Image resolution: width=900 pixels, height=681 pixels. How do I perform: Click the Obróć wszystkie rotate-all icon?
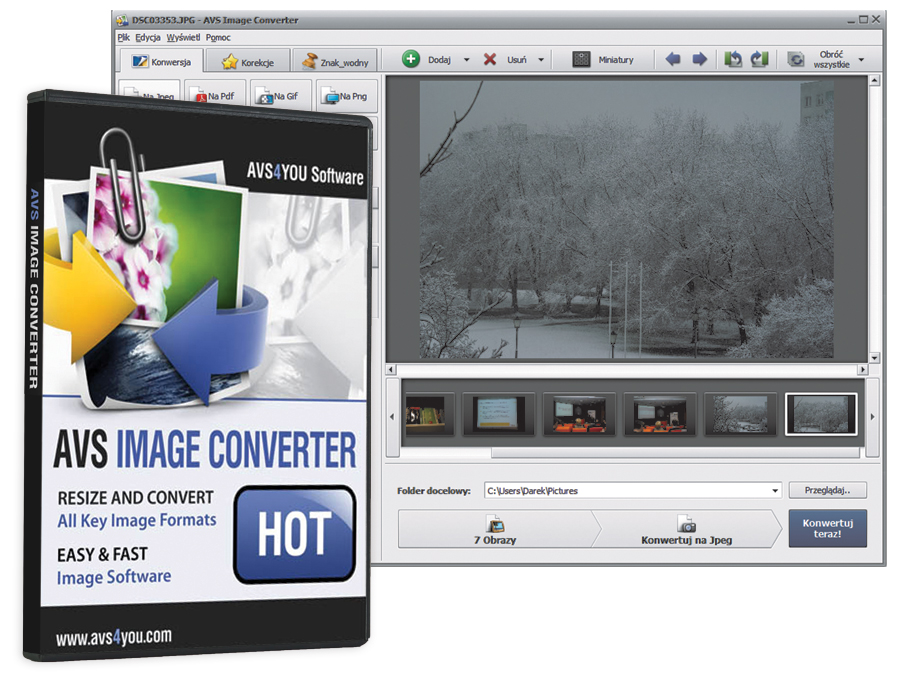796,60
